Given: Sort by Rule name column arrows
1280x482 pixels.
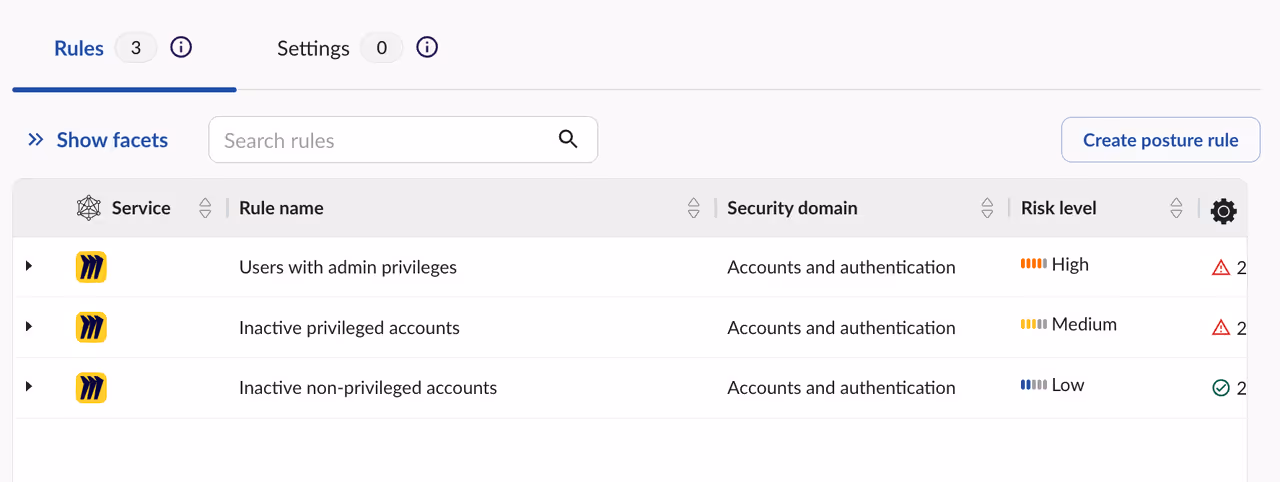Looking at the screenshot, I should click(x=694, y=208).
